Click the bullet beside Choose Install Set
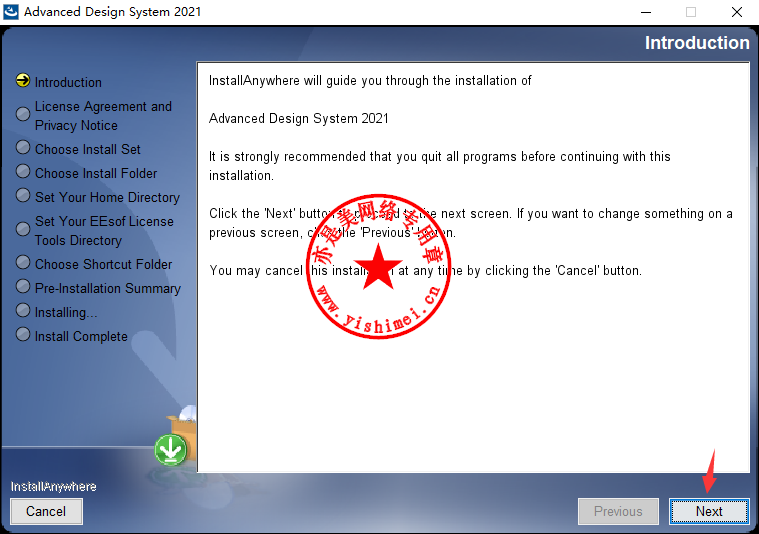Image resolution: width=759 pixels, height=534 pixels. tap(23, 148)
